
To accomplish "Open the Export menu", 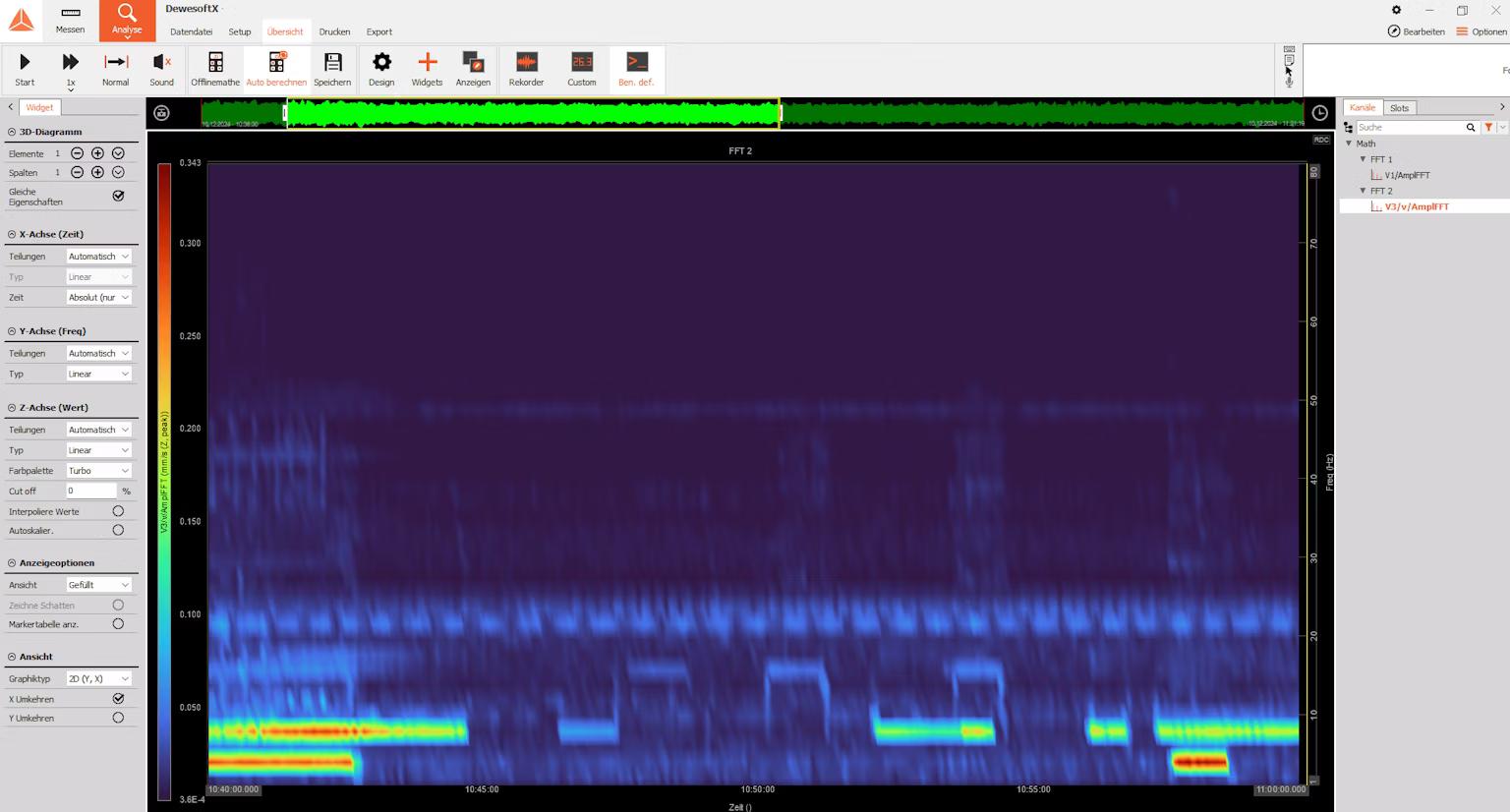I will point(378,31).
